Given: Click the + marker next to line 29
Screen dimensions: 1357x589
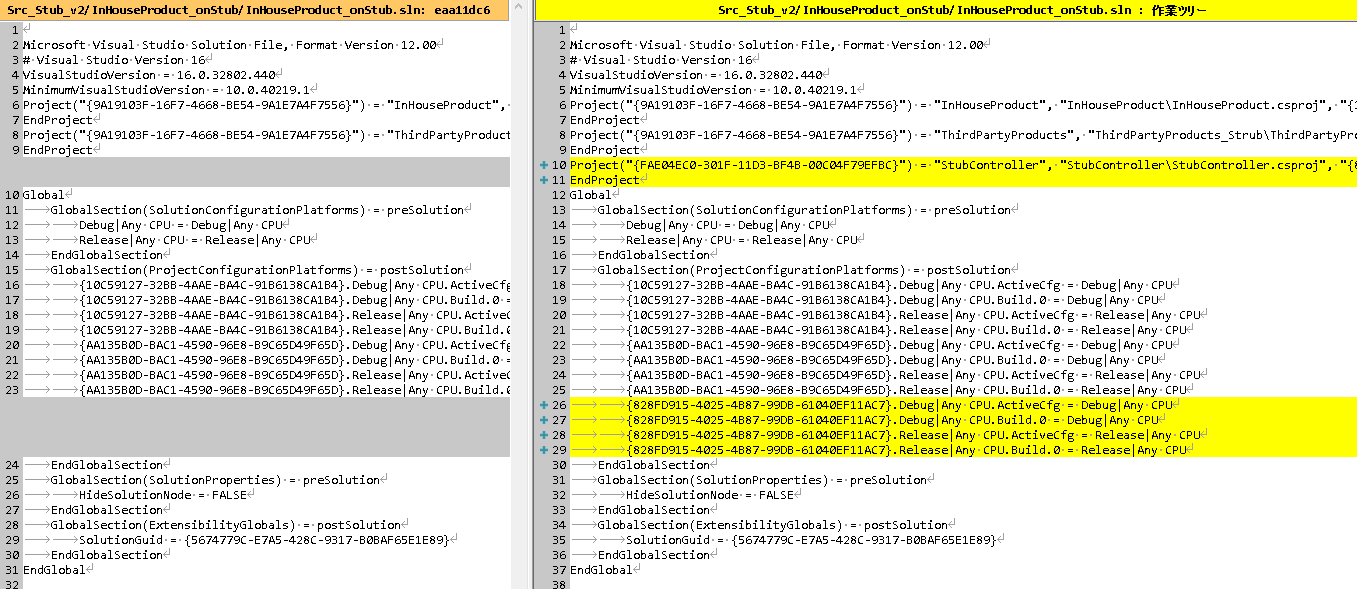Looking at the screenshot, I should (x=546, y=449).
